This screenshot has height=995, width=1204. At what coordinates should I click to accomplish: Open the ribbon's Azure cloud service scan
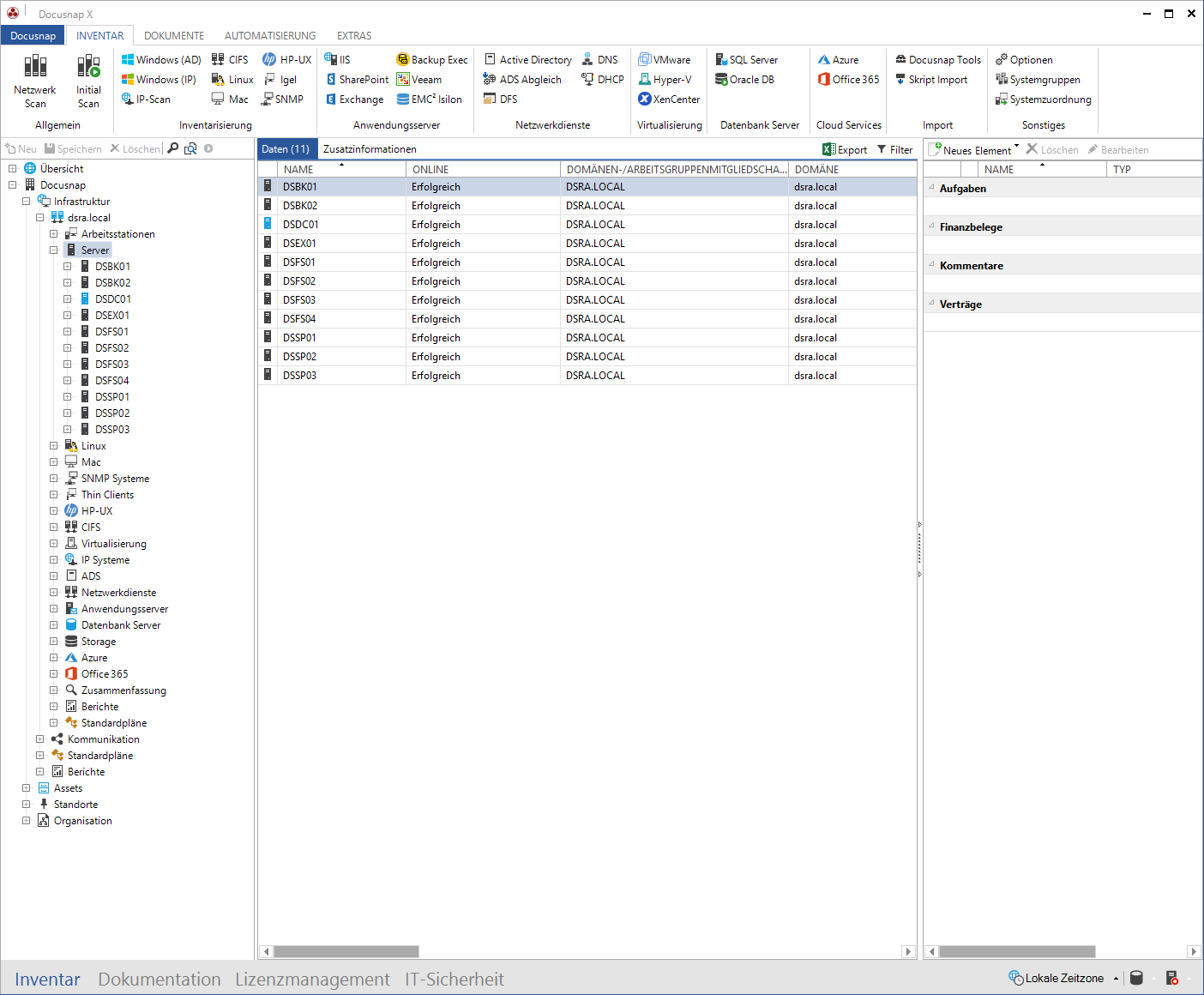click(838, 60)
